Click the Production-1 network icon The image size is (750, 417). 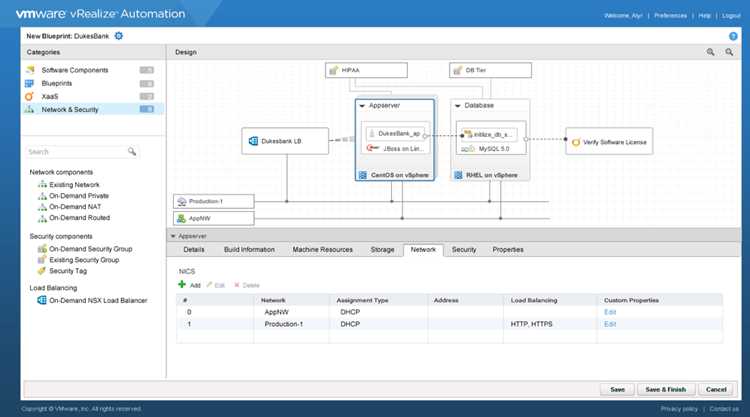[x=182, y=202]
